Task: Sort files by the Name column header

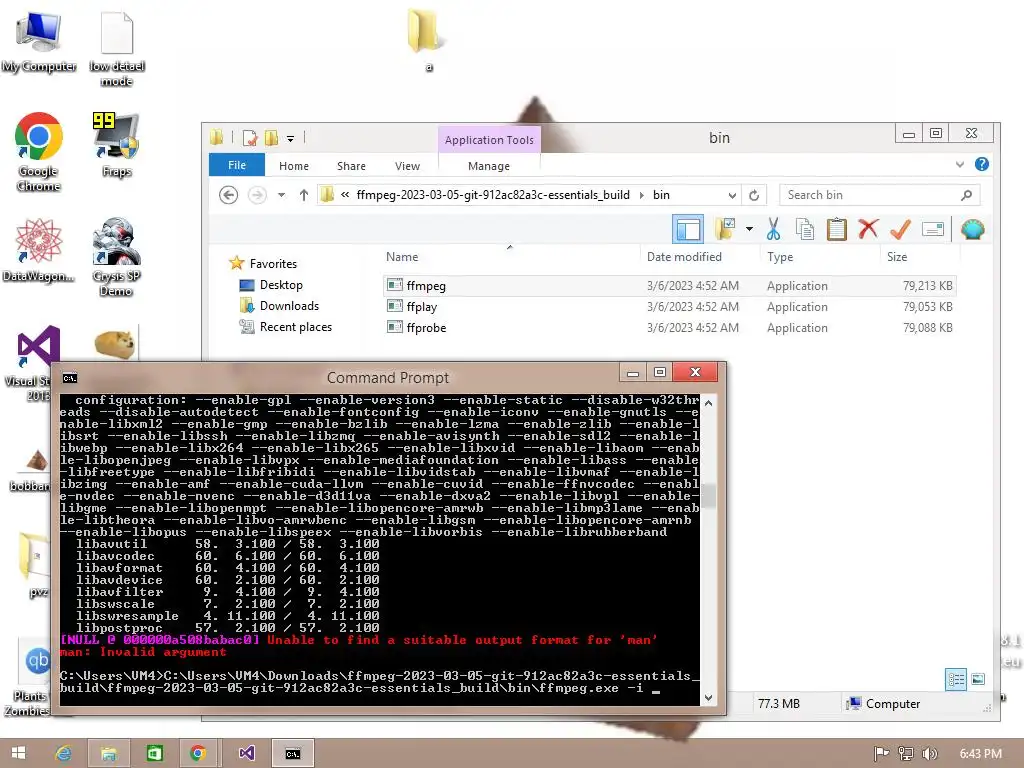Action: click(x=402, y=257)
